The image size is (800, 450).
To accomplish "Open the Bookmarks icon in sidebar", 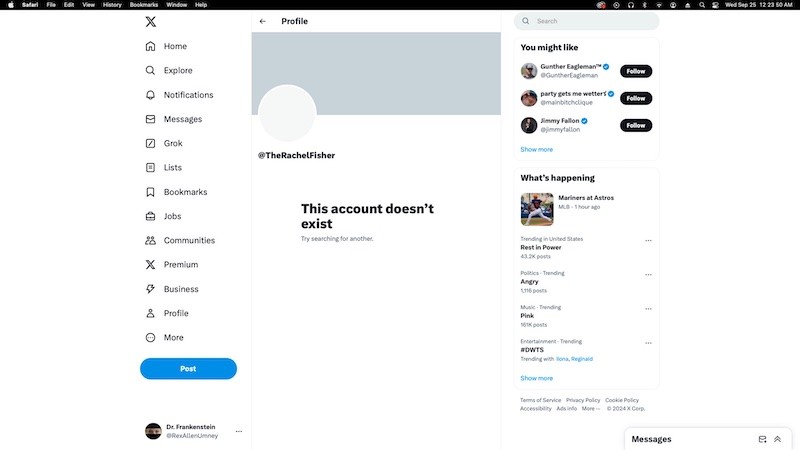I will click(150, 192).
